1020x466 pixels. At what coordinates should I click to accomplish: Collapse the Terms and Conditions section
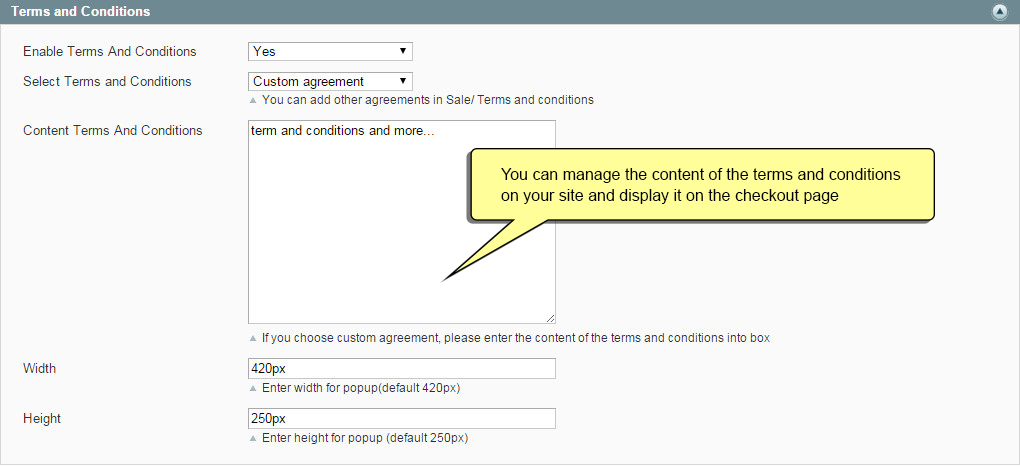click(x=1000, y=12)
